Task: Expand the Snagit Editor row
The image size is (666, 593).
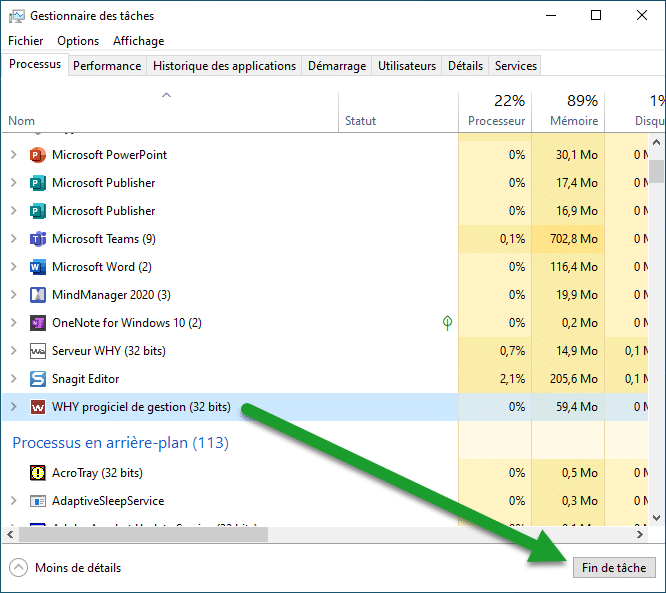Action: click(14, 378)
